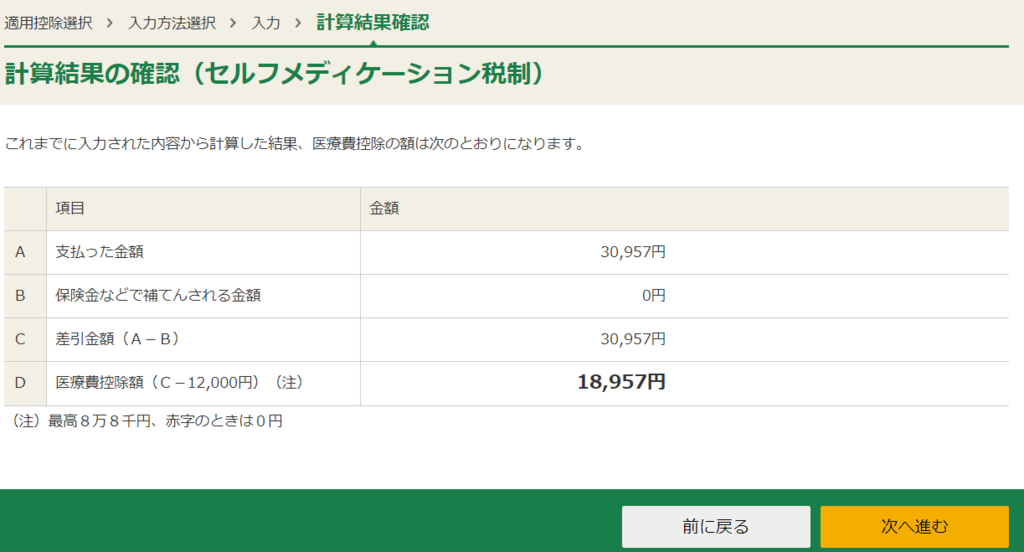
Task: Click the row label 保険金などで補てんされる金額
Action: click(x=158, y=295)
